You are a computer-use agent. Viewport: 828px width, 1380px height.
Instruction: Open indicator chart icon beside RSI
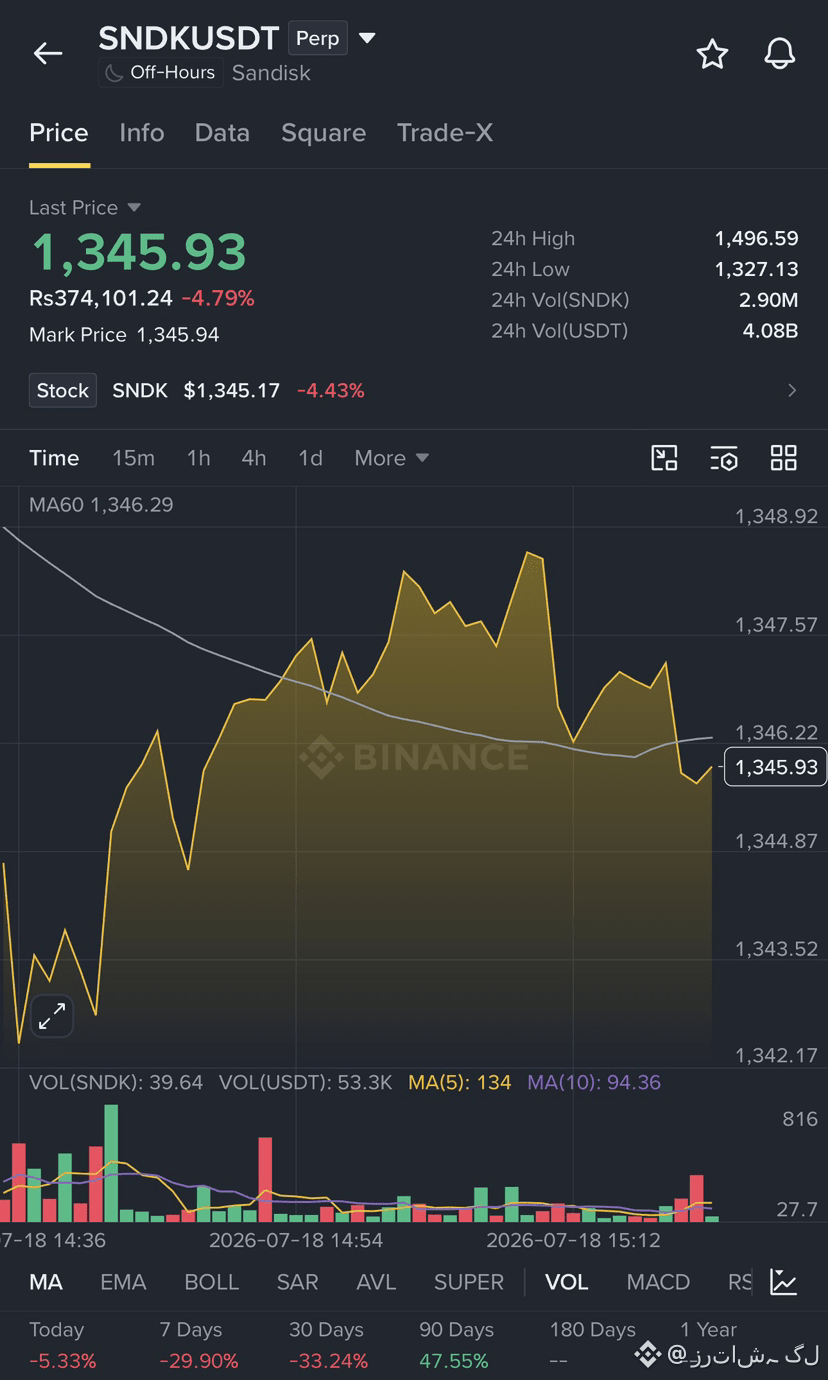pyautogui.click(x=784, y=1282)
